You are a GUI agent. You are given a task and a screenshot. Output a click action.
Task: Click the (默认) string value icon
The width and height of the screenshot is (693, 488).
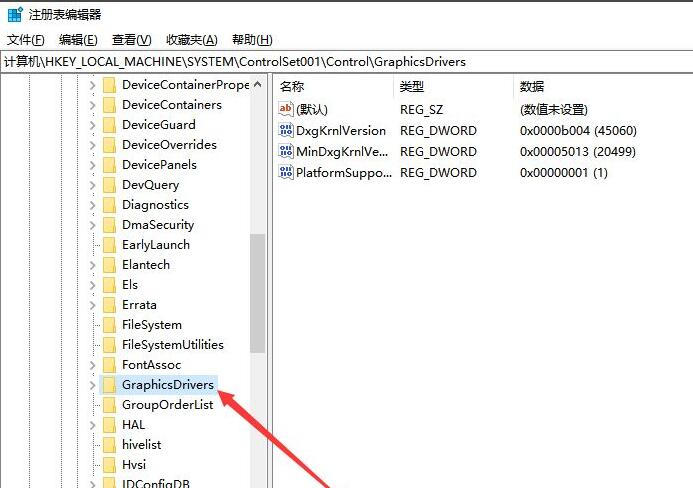pyautogui.click(x=286, y=109)
